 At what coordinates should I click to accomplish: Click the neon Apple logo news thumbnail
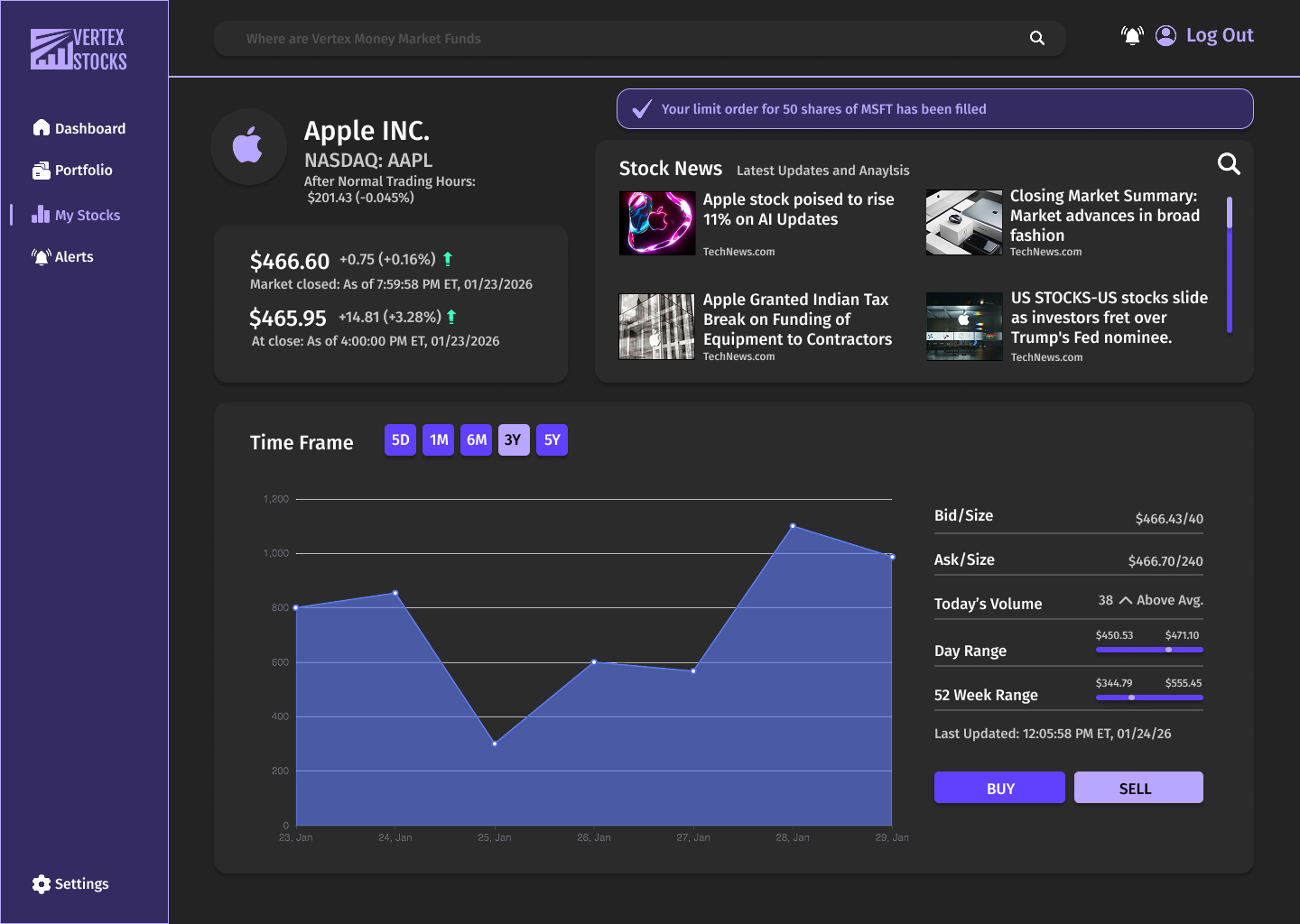[x=657, y=223]
